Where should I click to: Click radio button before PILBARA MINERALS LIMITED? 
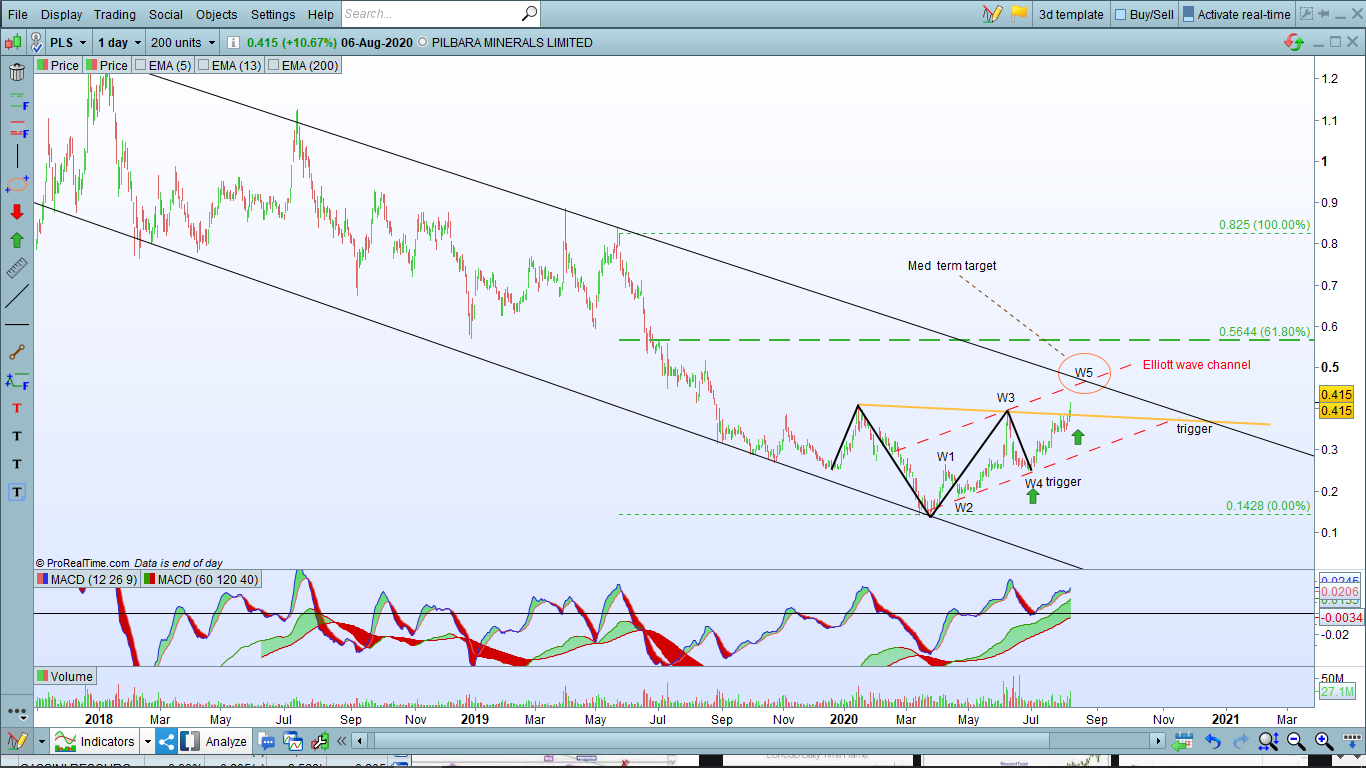[x=422, y=42]
